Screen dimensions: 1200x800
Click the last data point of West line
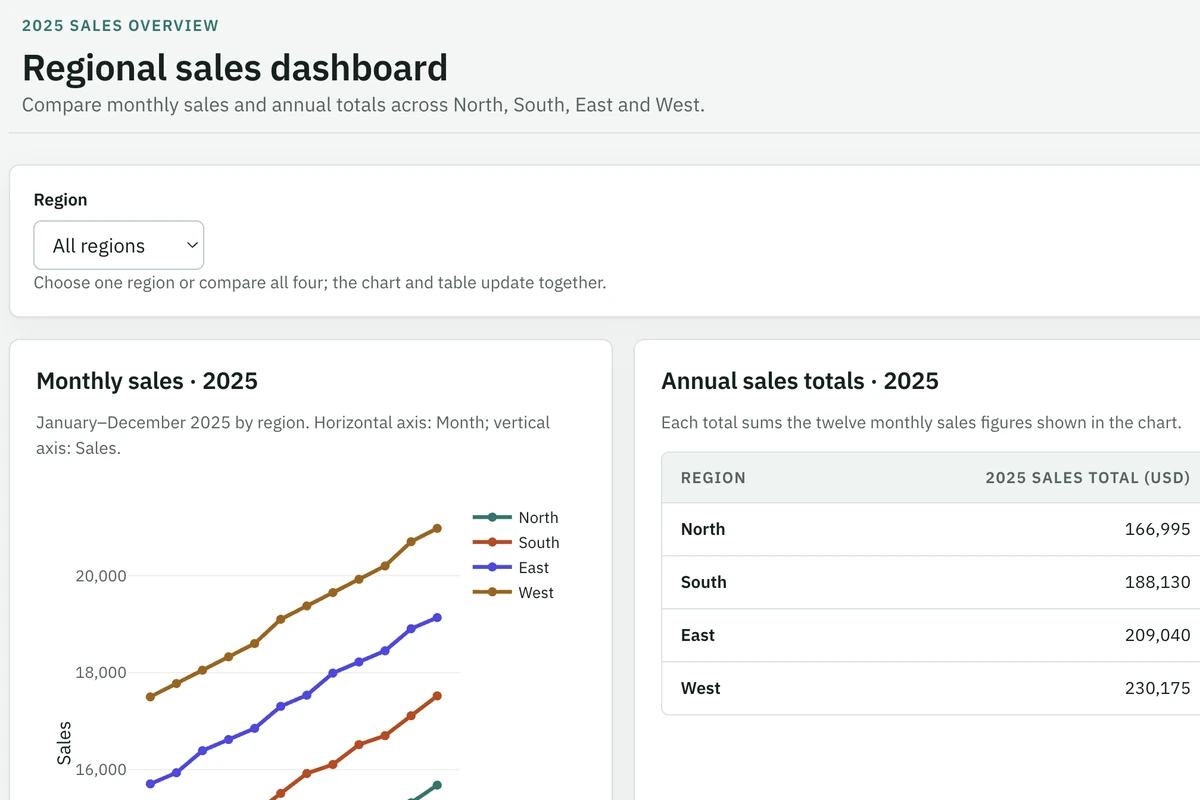tap(437, 528)
